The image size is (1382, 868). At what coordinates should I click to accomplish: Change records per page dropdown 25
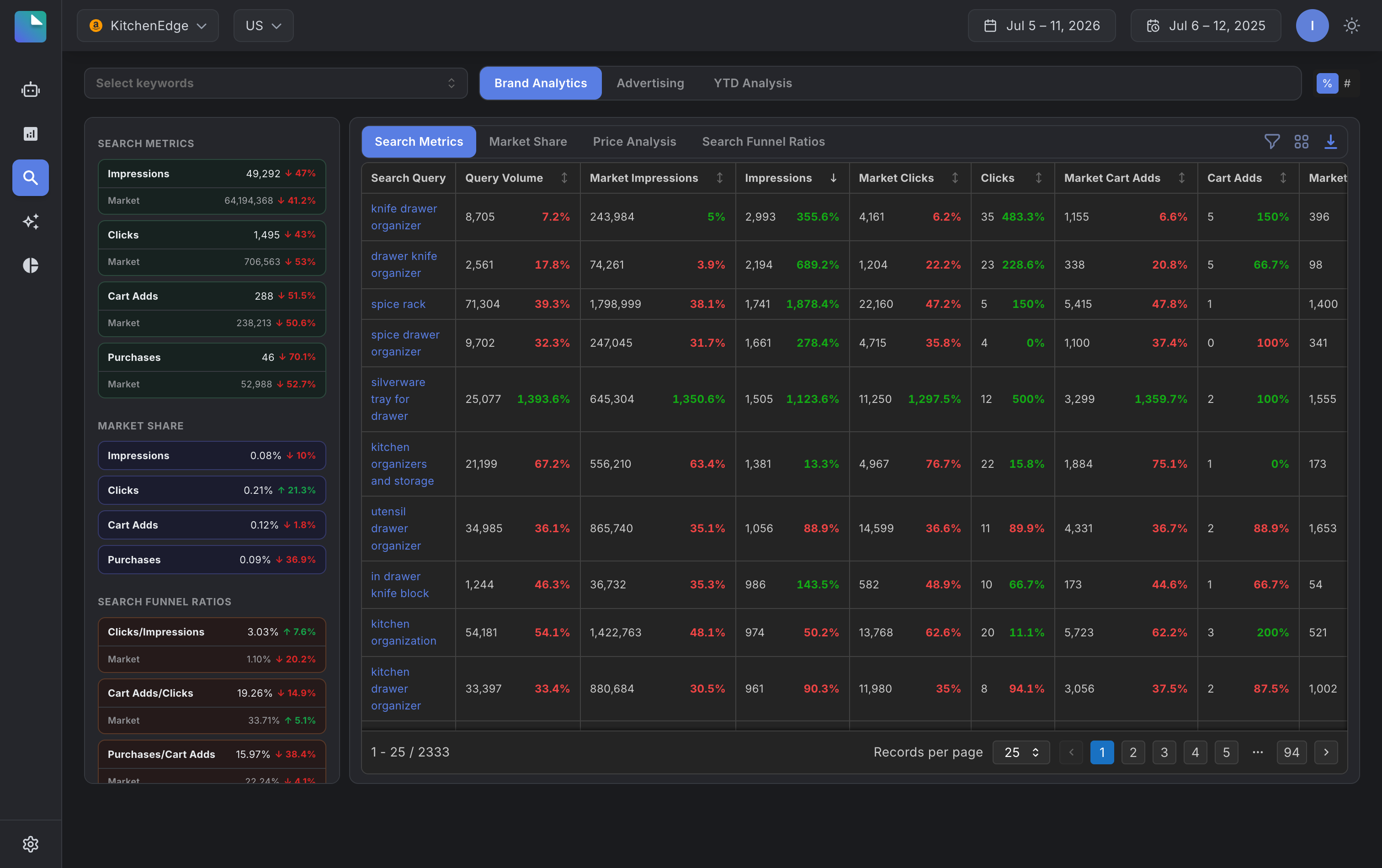tap(1021, 752)
